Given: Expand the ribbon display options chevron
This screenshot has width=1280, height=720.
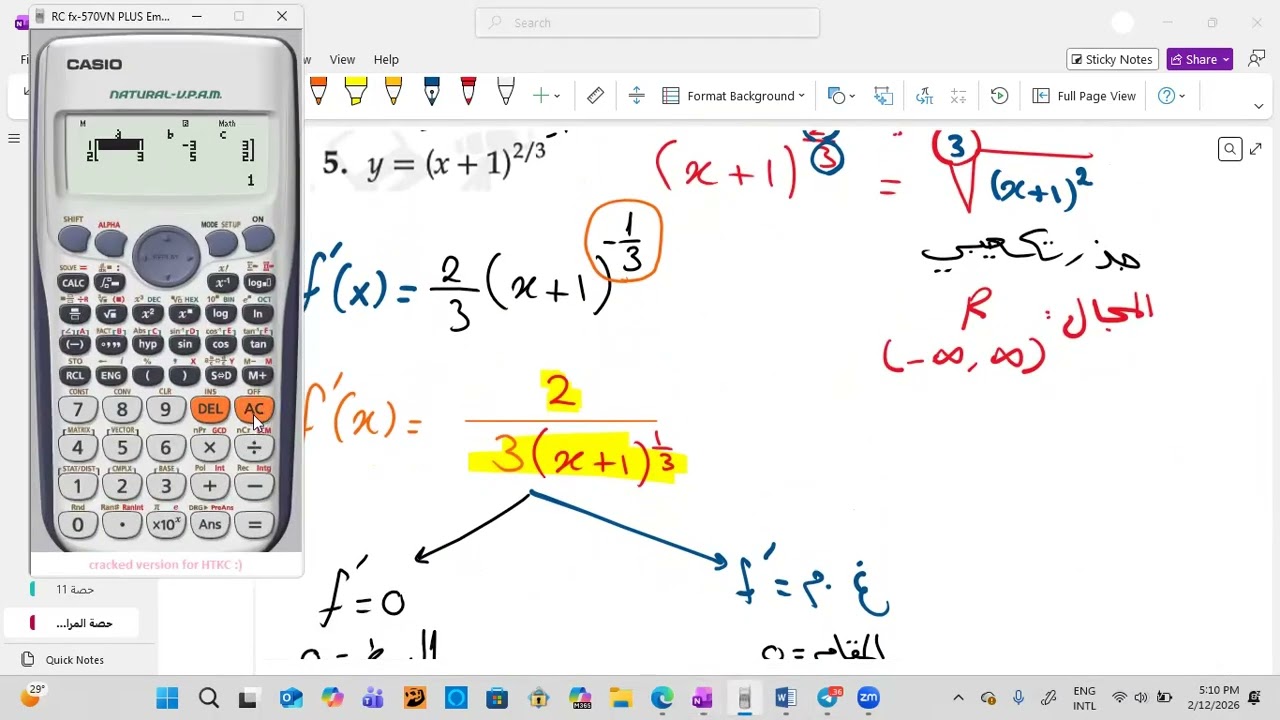Looking at the screenshot, I should click(x=1258, y=106).
